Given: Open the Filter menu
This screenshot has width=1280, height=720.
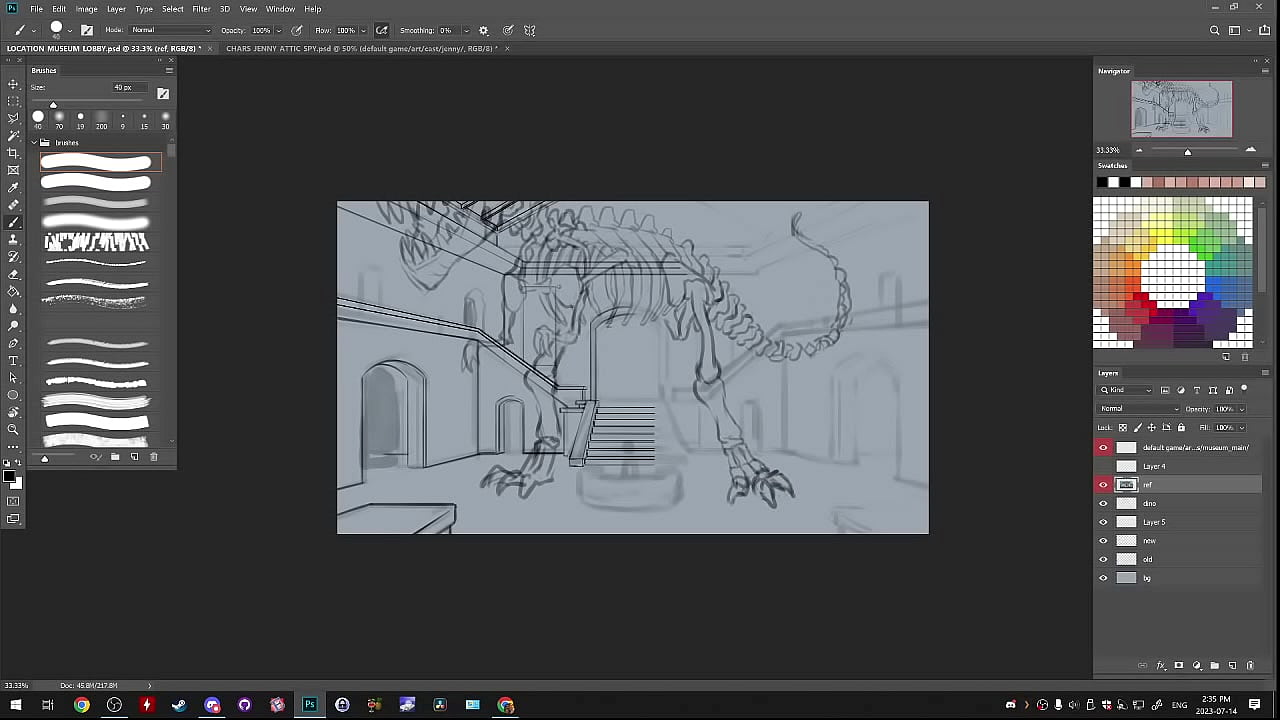Looking at the screenshot, I should 201,9.
